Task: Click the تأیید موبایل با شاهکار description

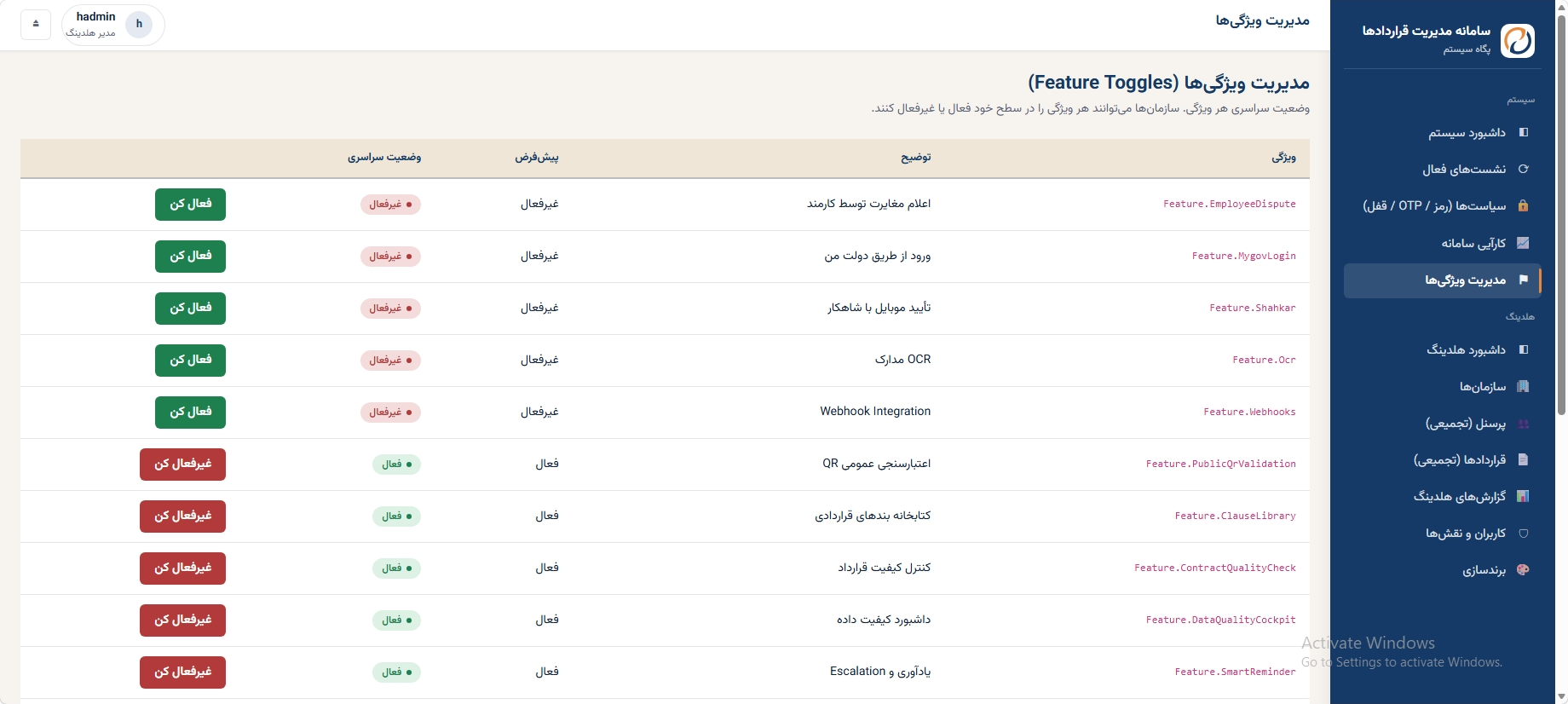Action: click(879, 308)
